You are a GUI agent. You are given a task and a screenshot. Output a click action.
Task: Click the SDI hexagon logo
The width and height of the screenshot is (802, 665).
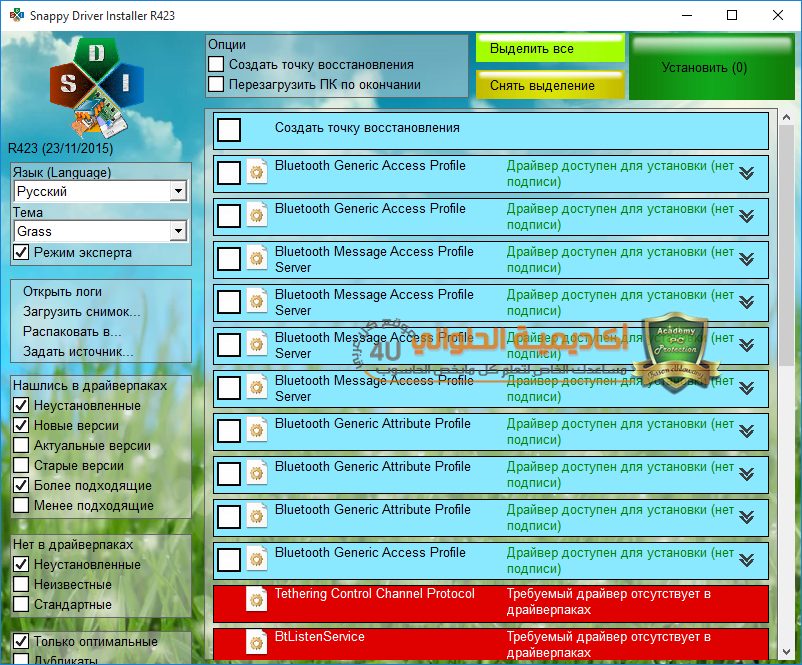click(x=97, y=88)
